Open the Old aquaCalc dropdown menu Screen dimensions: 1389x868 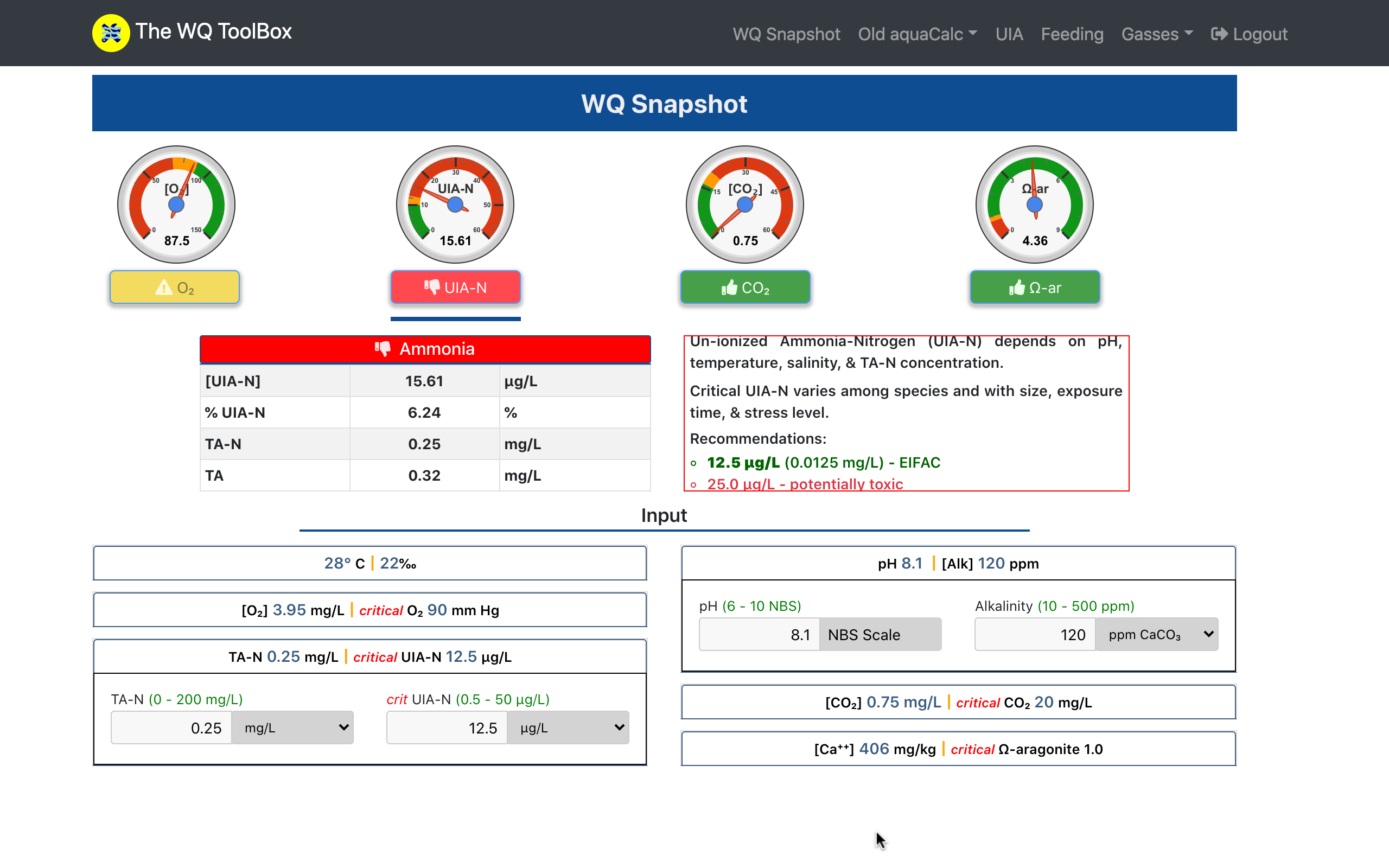[916, 34]
